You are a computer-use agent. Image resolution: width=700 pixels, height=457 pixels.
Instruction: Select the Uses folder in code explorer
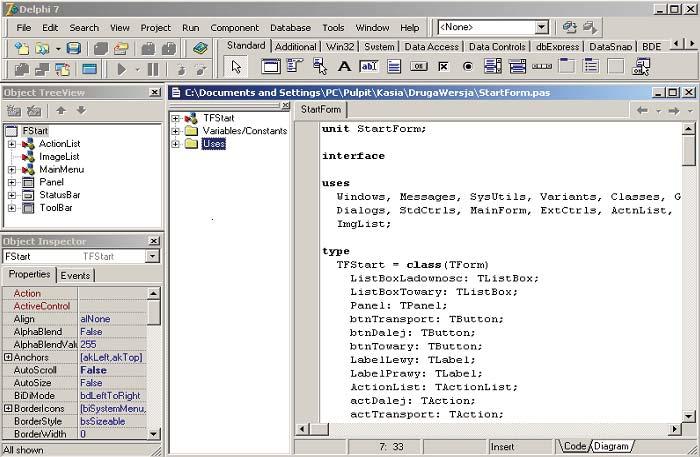coord(213,144)
